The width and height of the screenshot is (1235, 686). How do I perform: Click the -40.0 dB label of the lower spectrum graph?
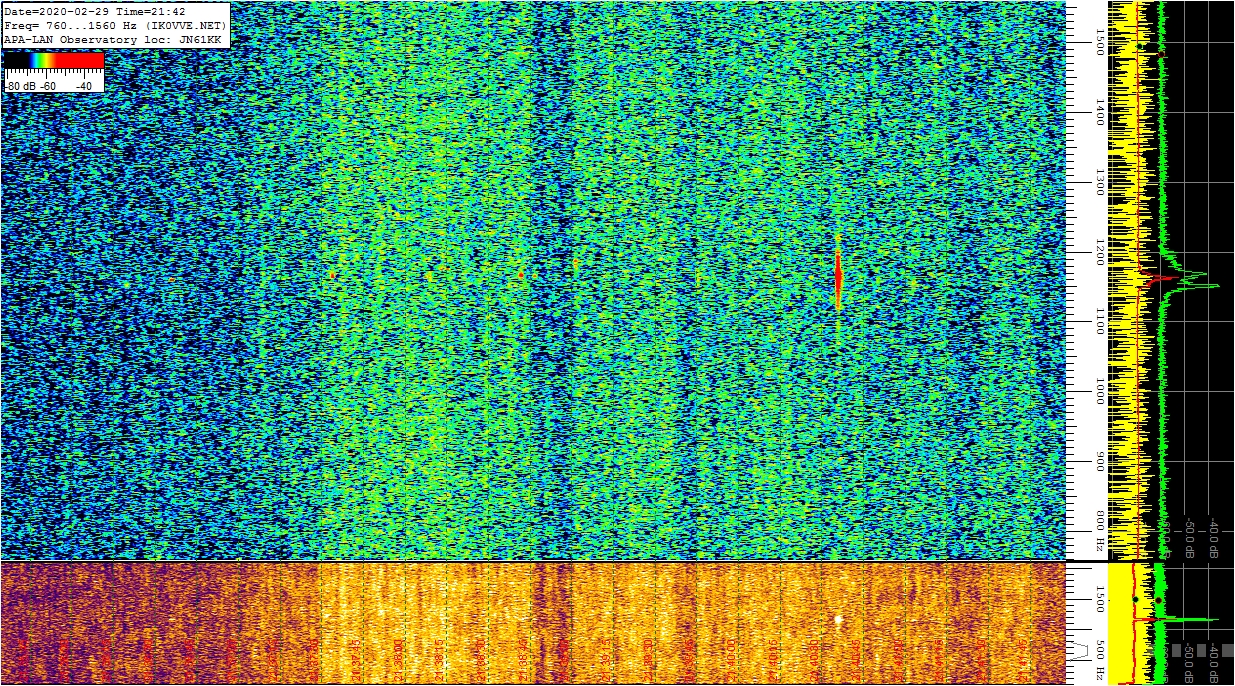pos(1214,663)
